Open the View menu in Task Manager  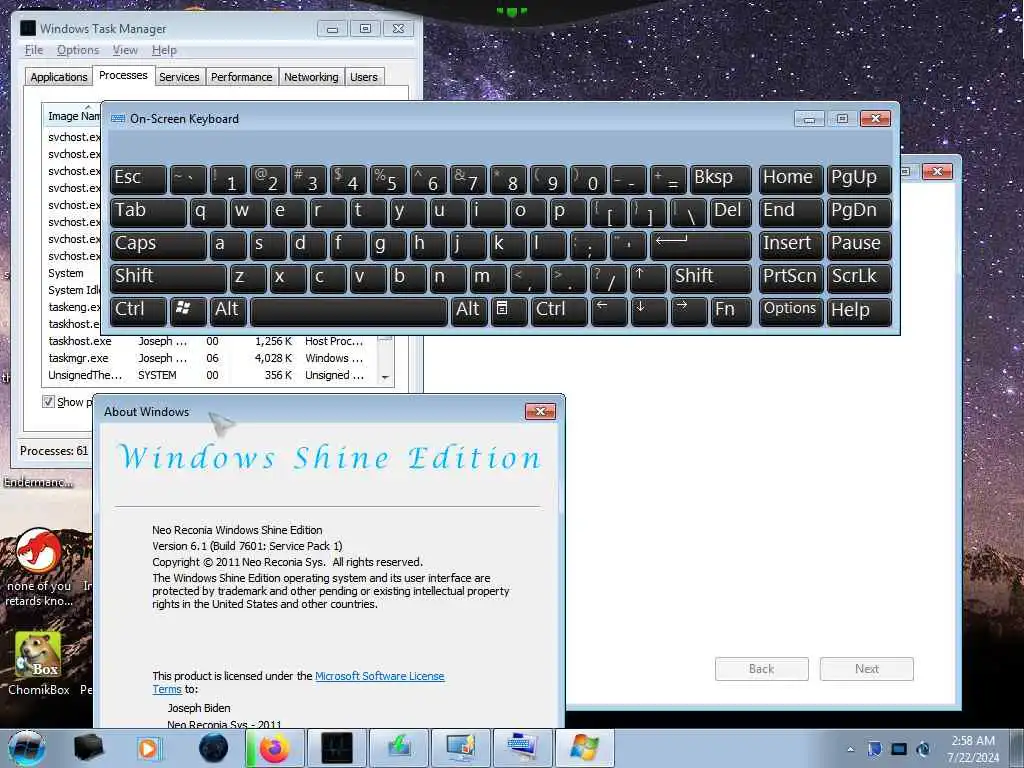(125, 50)
